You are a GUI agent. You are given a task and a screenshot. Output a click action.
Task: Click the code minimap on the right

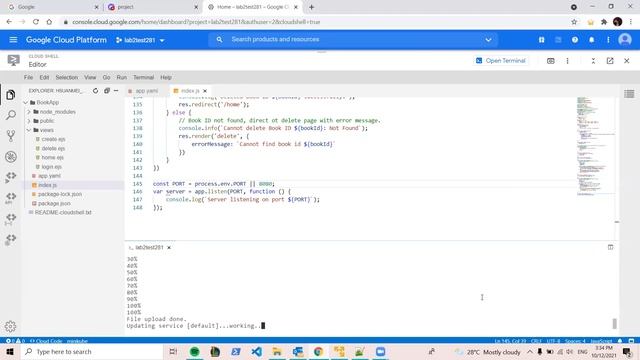tap(596, 147)
